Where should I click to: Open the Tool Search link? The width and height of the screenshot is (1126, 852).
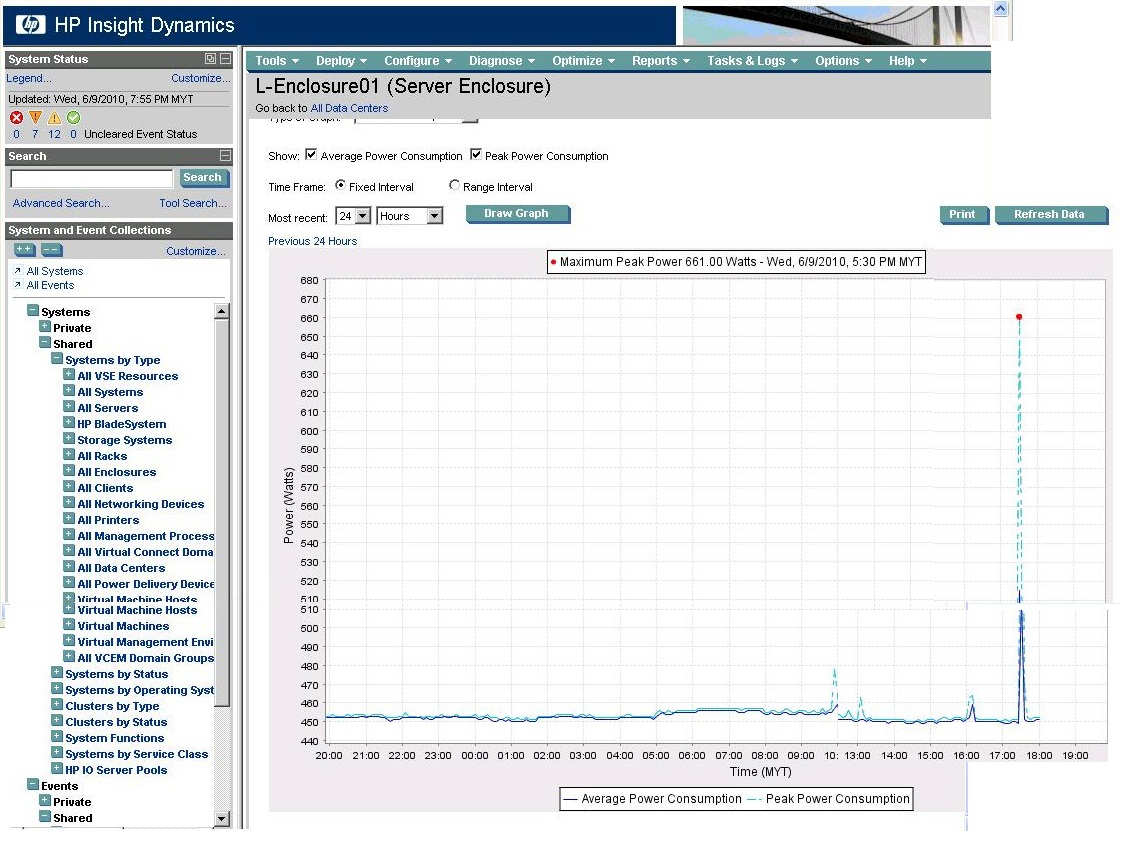click(x=192, y=203)
